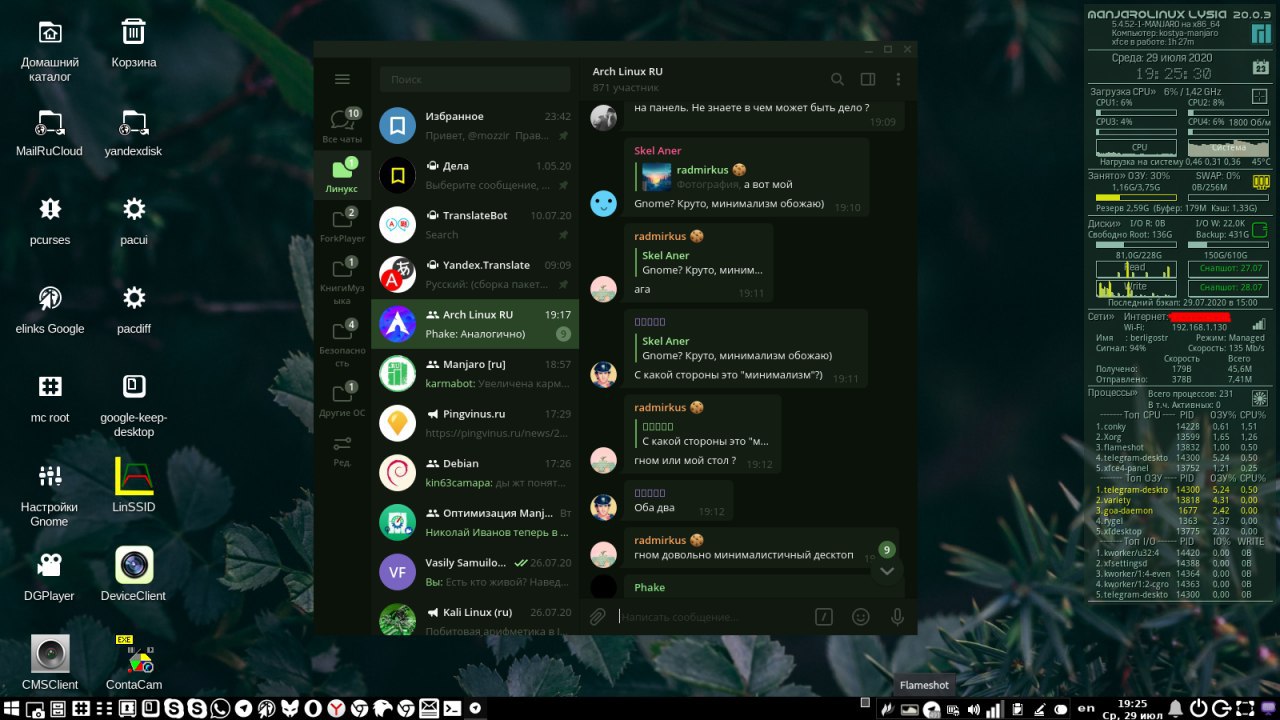Open 'Настройки Gnome' desktop icon
Screen dimensions: 1280x720
(x=50, y=494)
